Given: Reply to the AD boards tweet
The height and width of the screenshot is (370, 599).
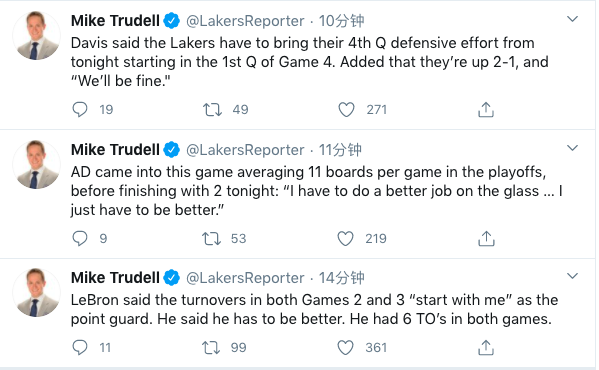Looking at the screenshot, I should point(80,239).
